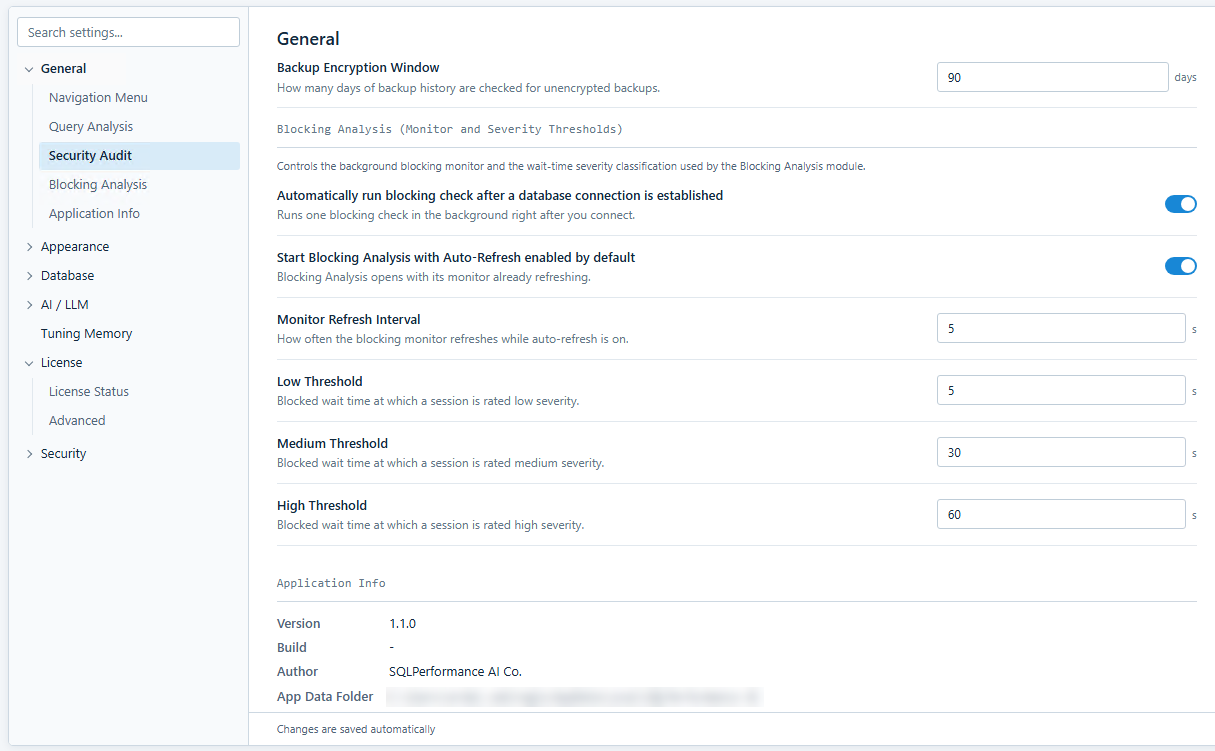Edit Medium Threshold seconds field

click(1061, 452)
